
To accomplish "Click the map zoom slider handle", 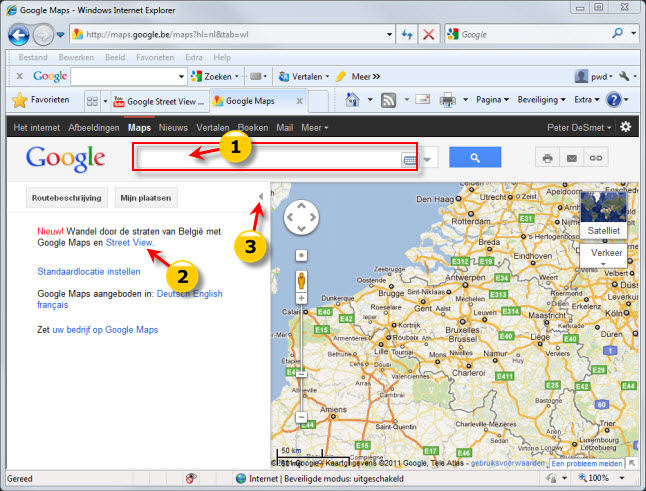I will point(301,374).
